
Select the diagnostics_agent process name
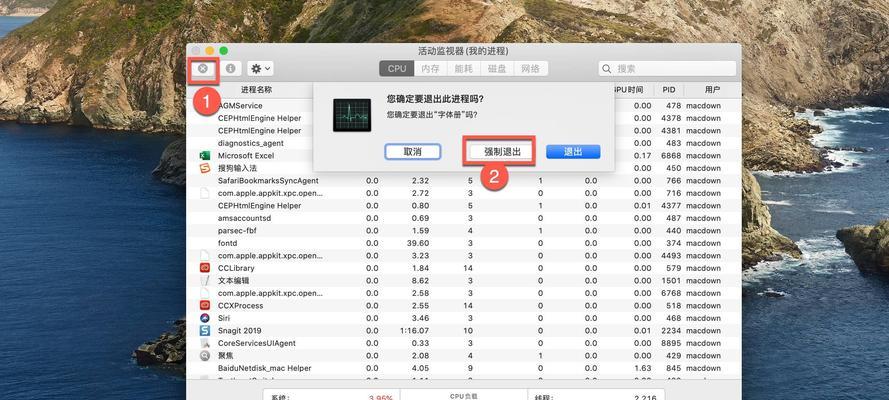(x=251, y=143)
